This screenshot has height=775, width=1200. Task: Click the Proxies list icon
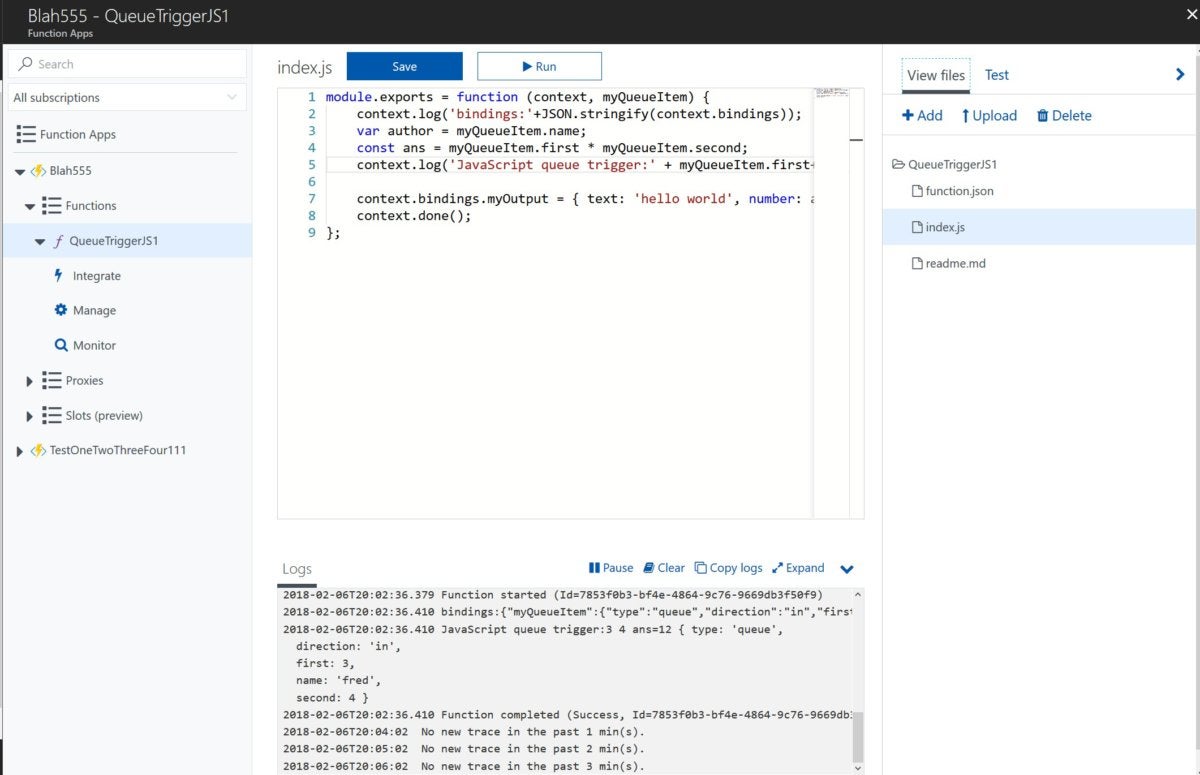coord(52,380)
